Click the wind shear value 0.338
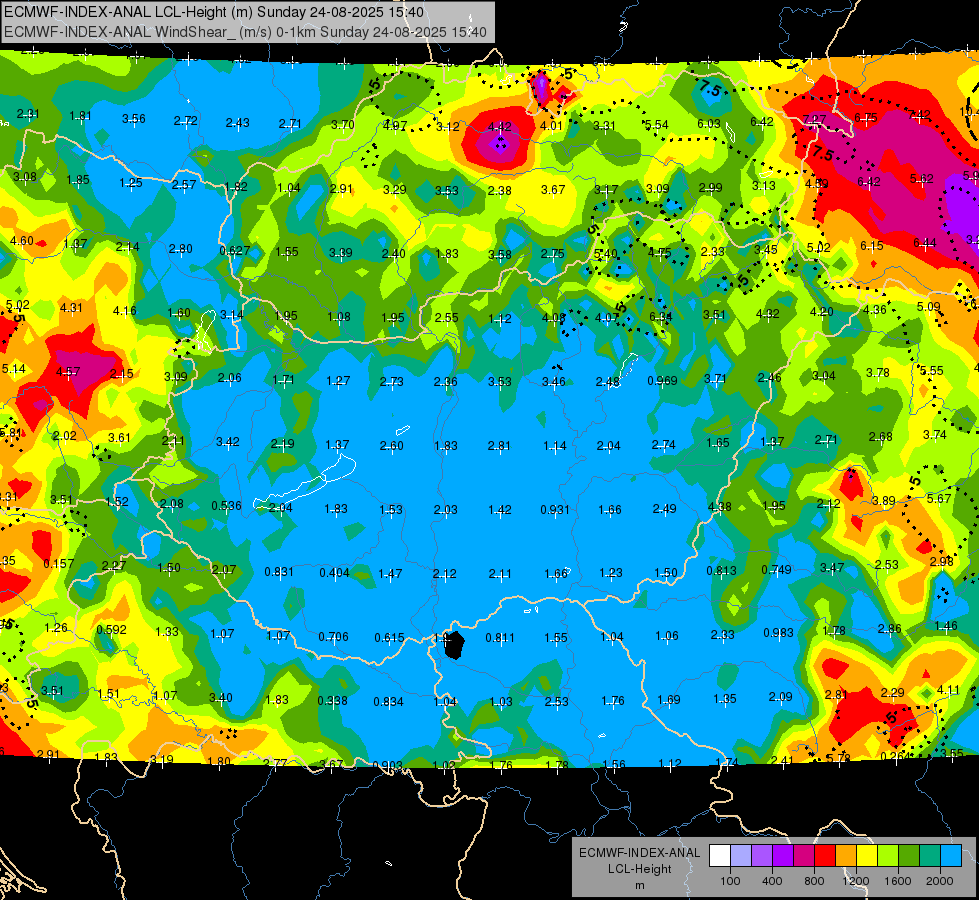Image resolution: width=979 pixels, height=900 pixels. pyautogui.click(x=332, y=700)
